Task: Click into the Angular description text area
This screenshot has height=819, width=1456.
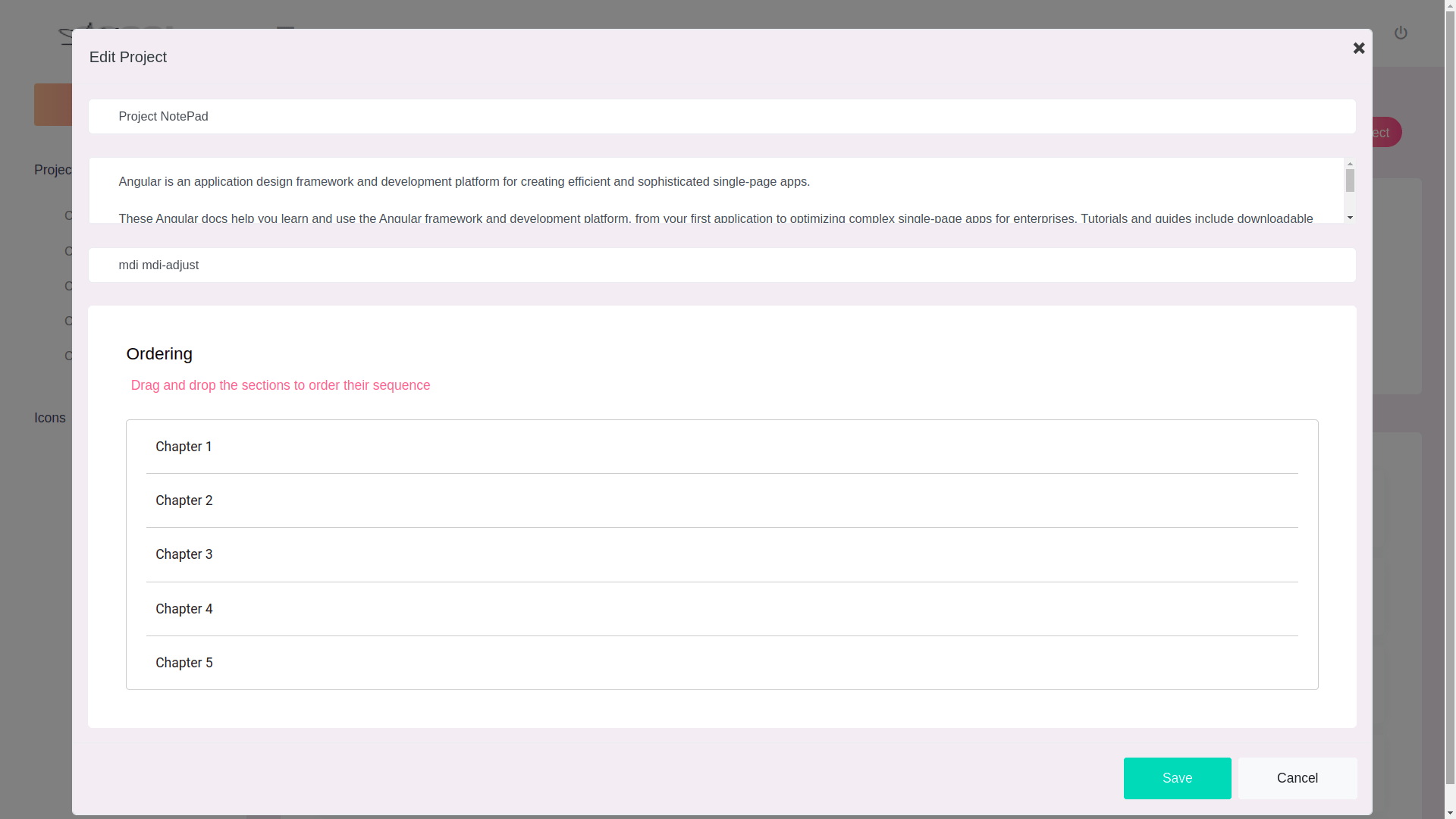Action: 713,191
